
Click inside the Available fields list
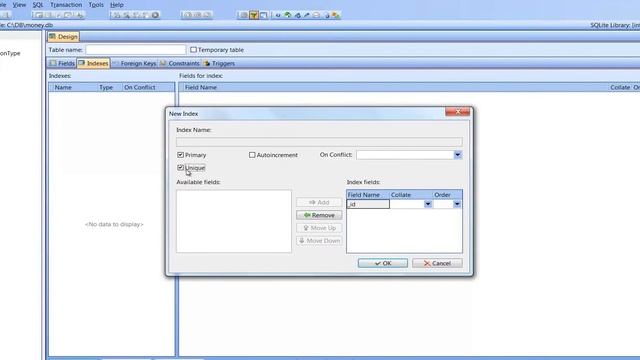pos(234,221)
